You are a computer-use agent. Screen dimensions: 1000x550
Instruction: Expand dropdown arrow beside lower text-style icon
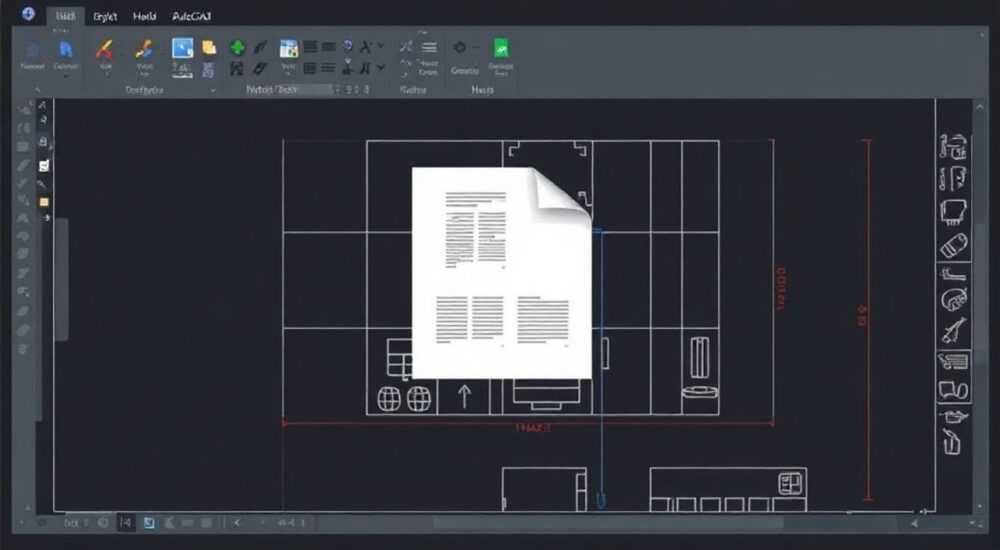381,67
